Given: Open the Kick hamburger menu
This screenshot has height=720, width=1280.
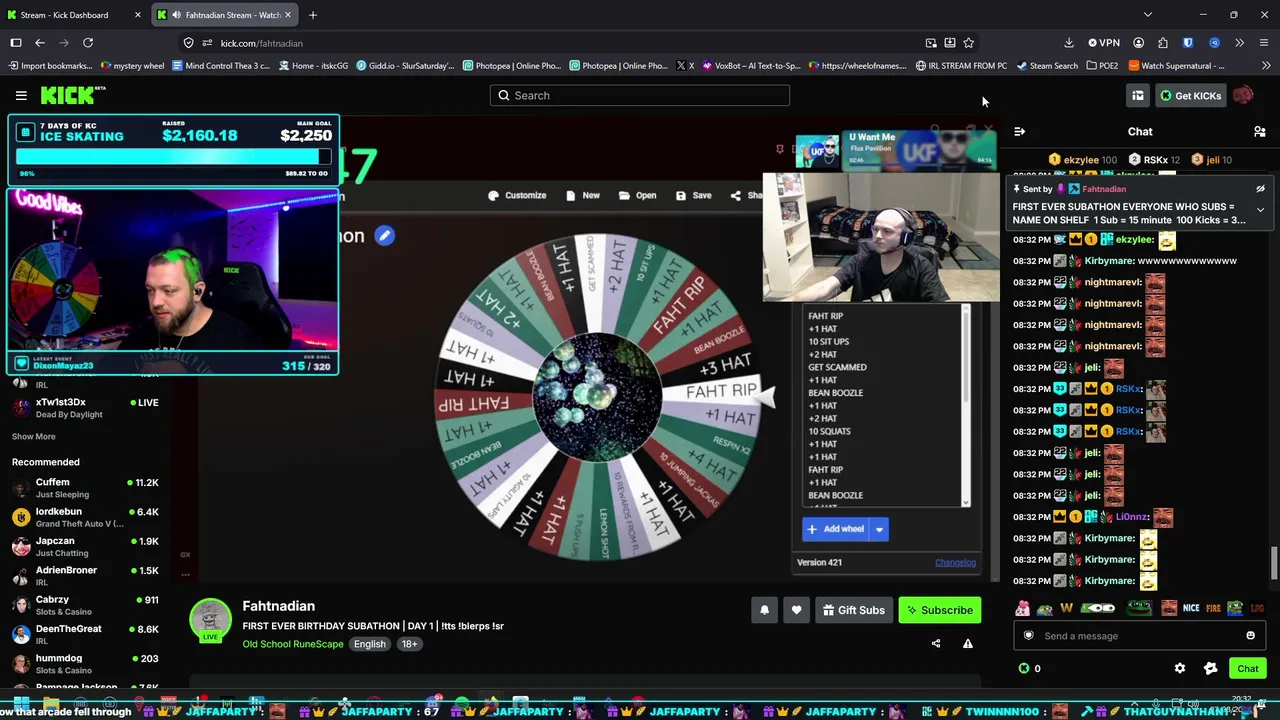Looking at the screenshot, I should tap(21, 95).
